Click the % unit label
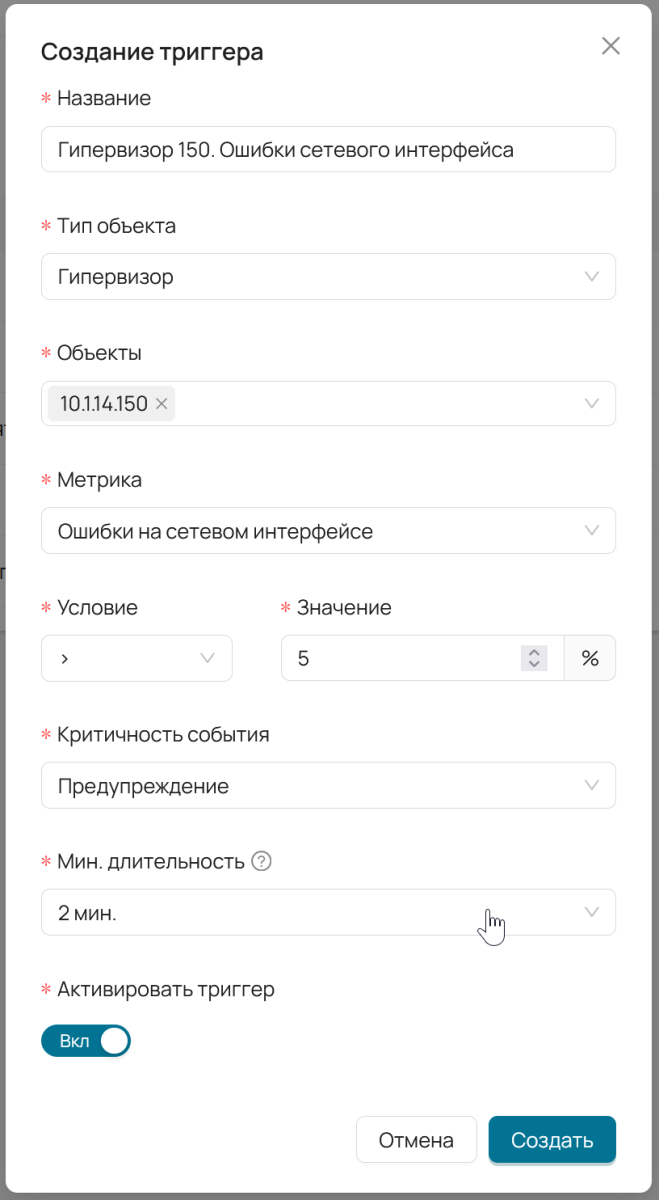Image resolution: width=659 pixels, height=1200 pixels. point(590,658)
